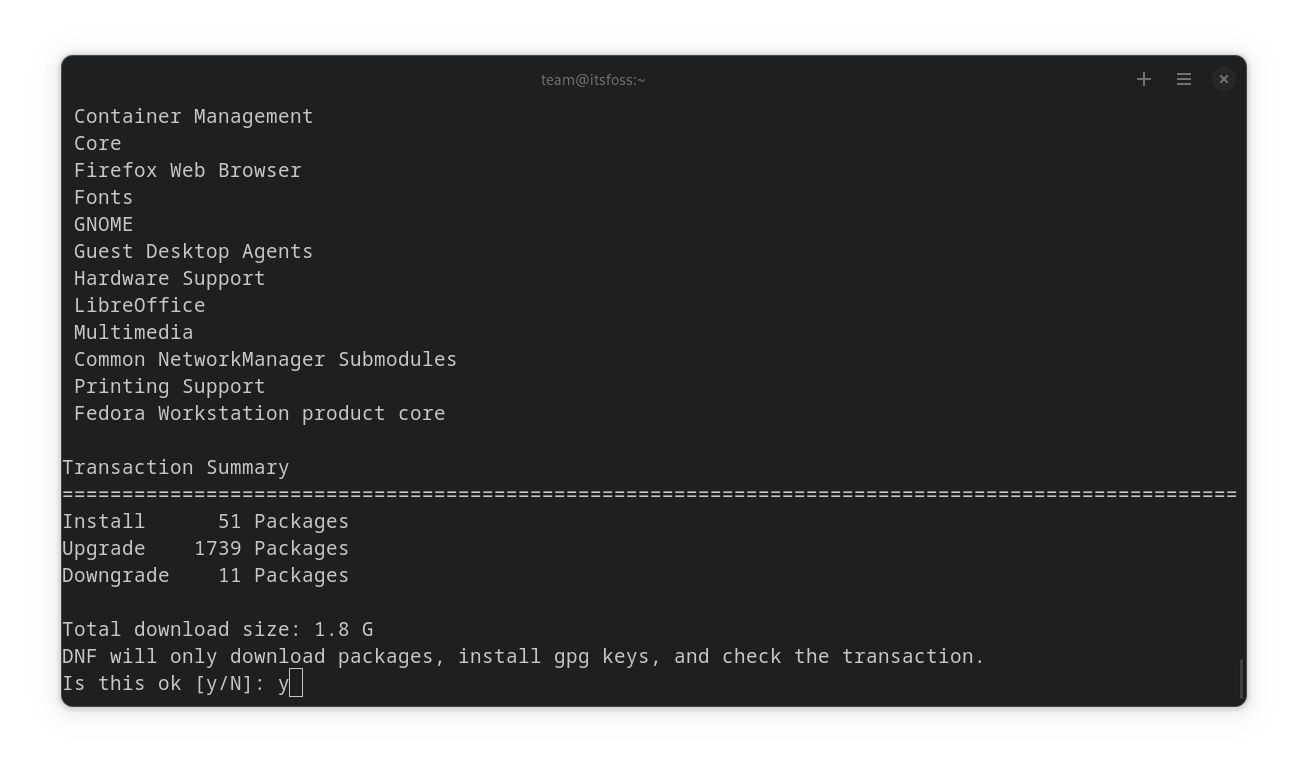
Task: Click on the 'GNOME' group text
Action: (x=103, y=225)
